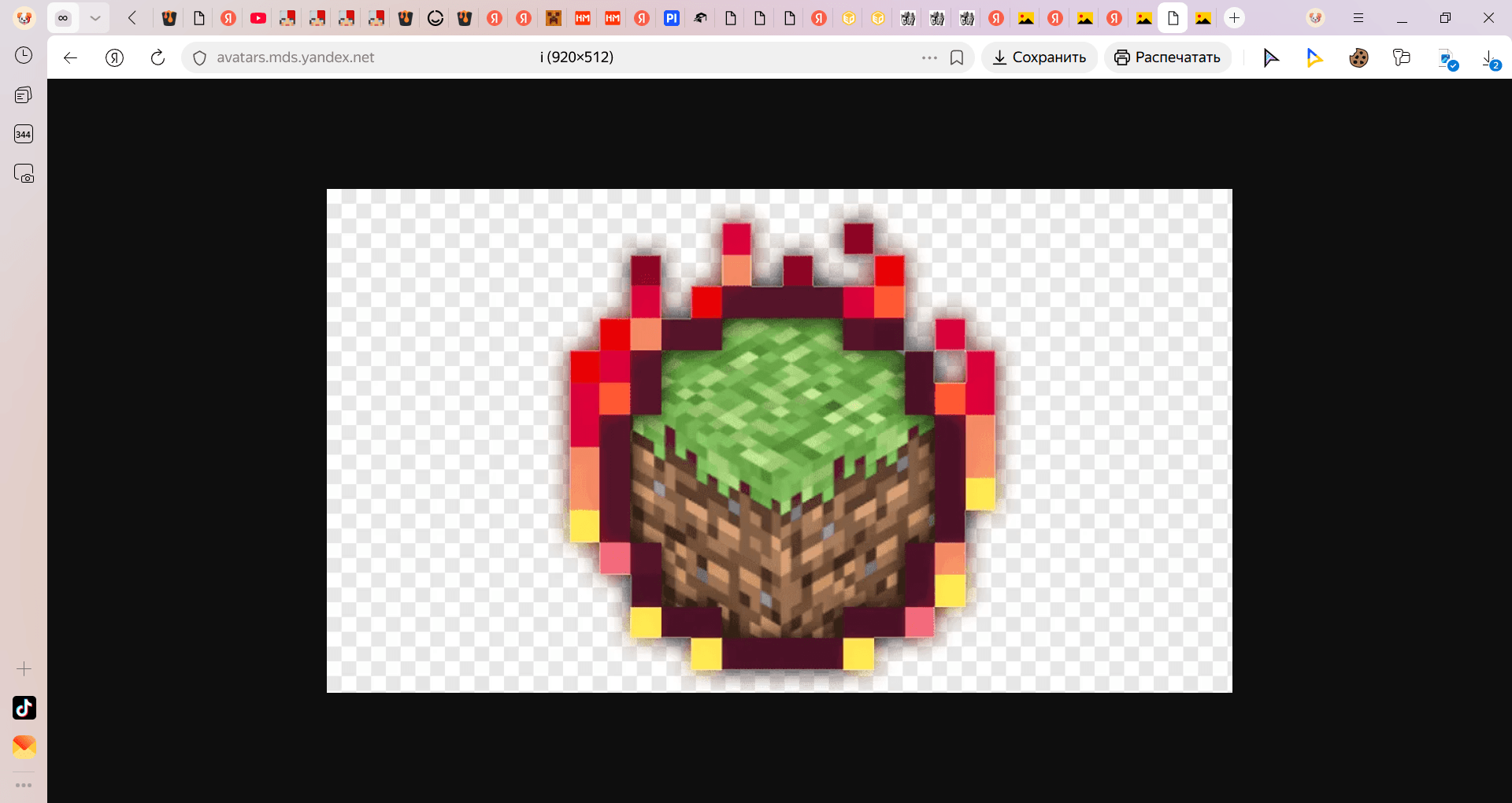Click the sidebar screenshot camera icon
Image resolution: width=1512 pixels, height=803 pixels.
pyautogui.click(x=24, y=173)
